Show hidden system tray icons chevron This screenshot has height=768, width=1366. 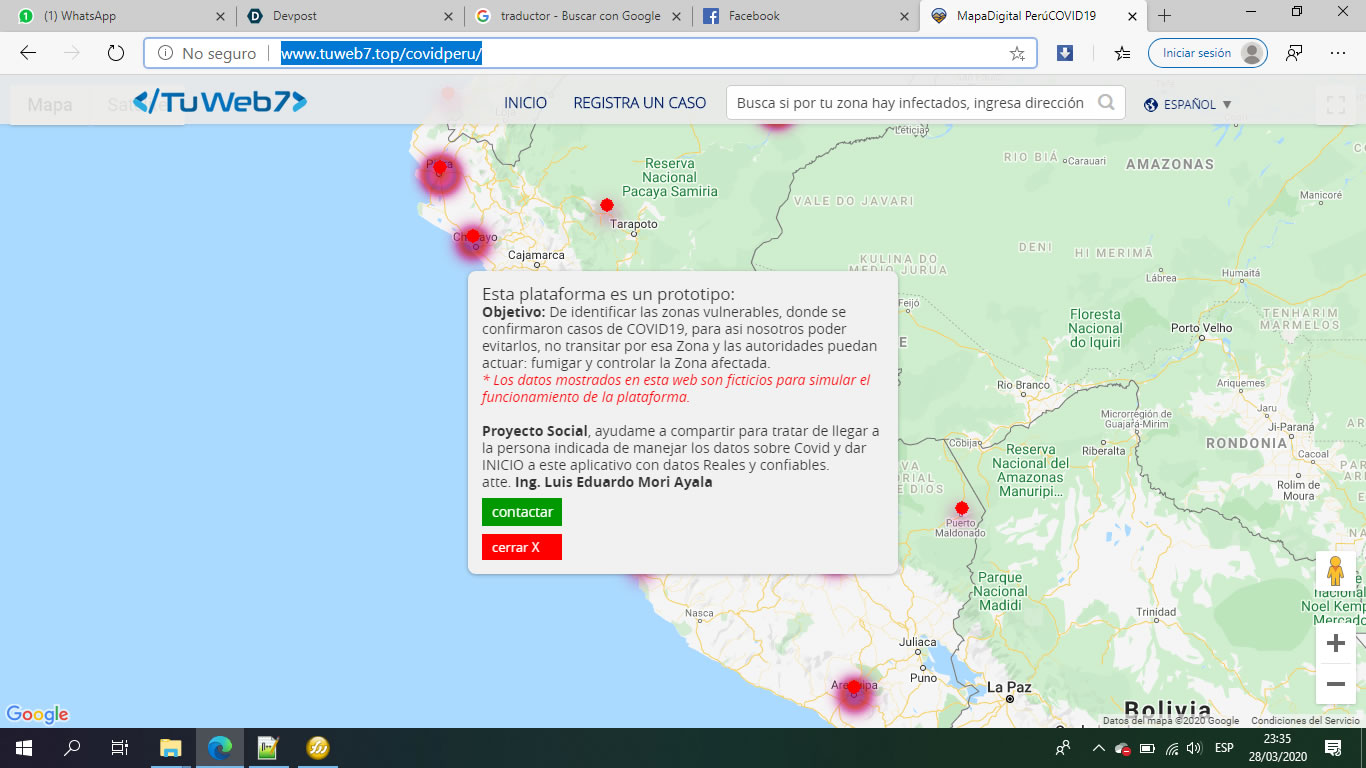(x=1098, y=748)
